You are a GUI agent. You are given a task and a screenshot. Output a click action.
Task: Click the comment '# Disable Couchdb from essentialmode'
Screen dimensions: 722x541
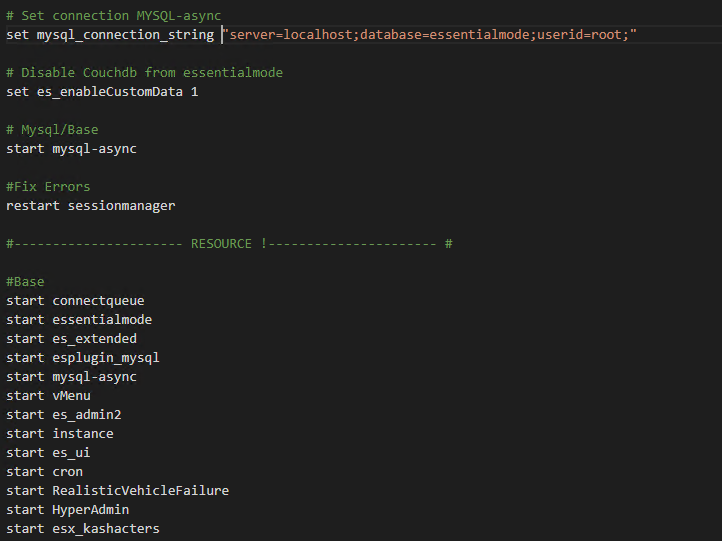pyautogui.click(x=145, y=73)
